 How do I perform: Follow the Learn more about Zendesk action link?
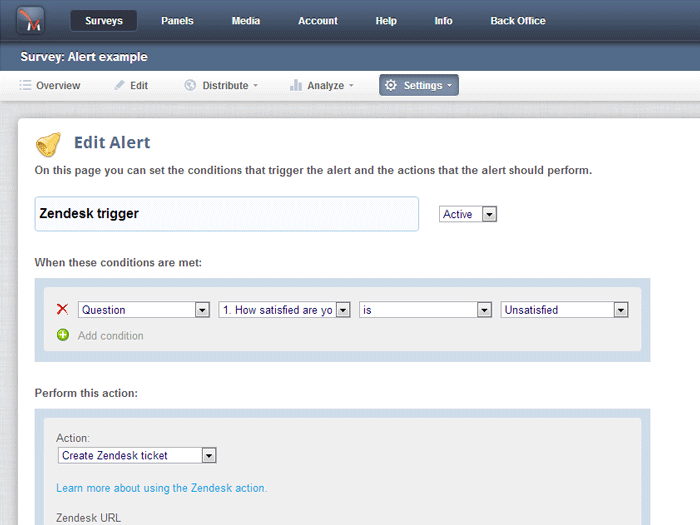[x=161, y=488]
